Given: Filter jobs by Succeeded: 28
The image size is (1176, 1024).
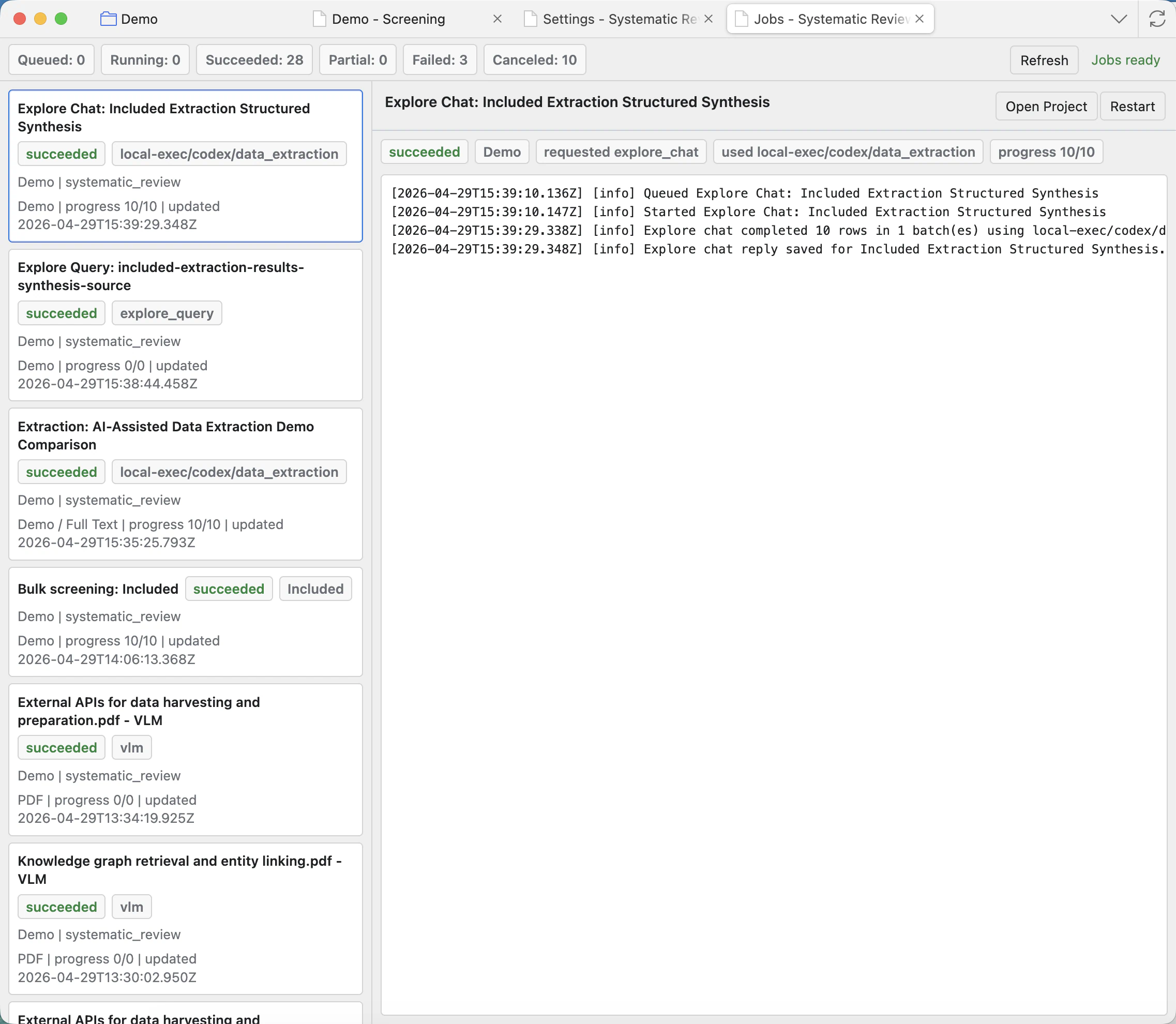Looking at the screenshot, I should [254, 60].
